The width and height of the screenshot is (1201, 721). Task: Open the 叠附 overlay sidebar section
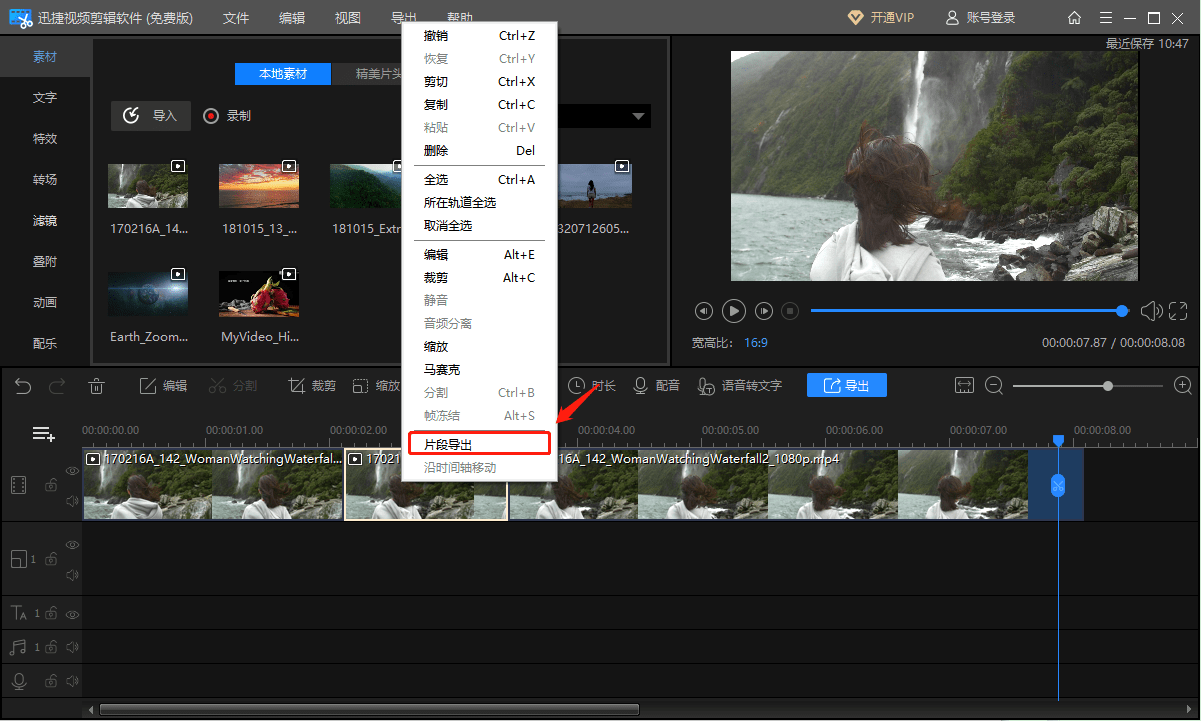coord(45,262)
